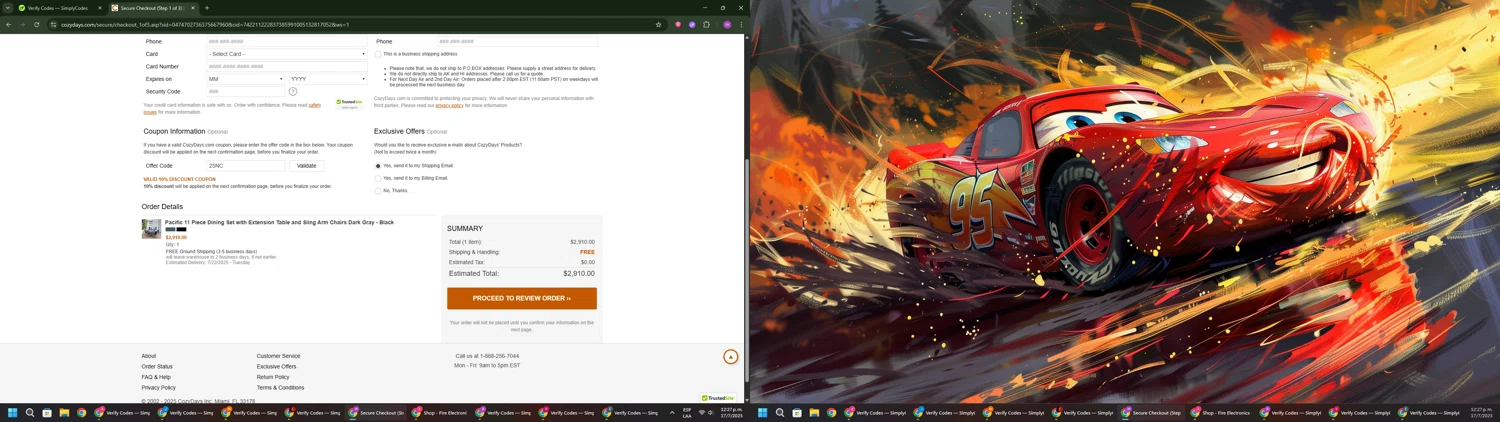
Task: Click the TrustedSite badge in the page footer
Action: [718, 398]
